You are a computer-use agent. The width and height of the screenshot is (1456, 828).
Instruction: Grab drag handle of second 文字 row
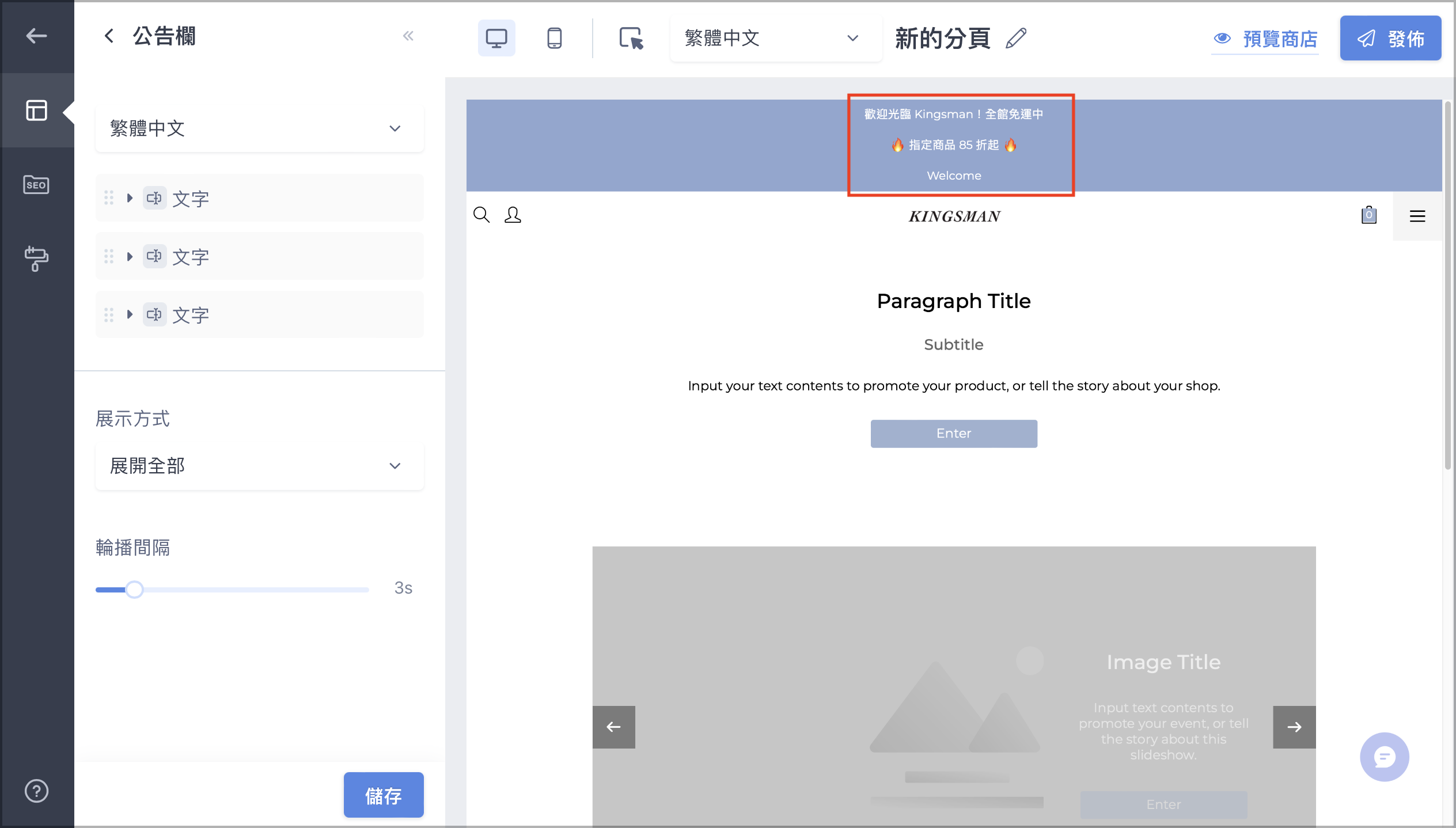[x=109, y=256]
